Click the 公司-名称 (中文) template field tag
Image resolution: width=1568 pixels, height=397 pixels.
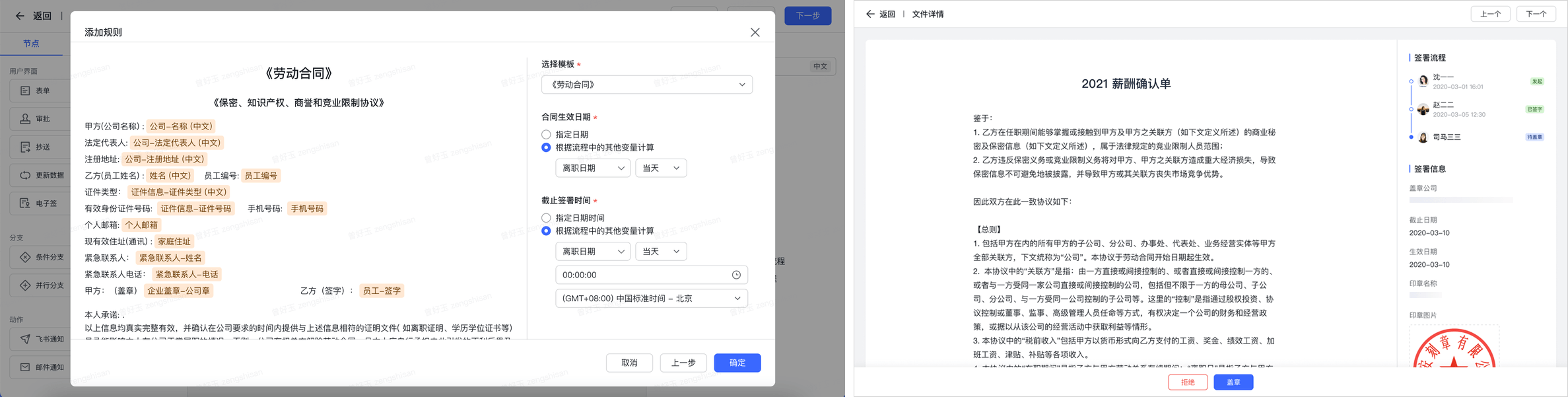tap(181, 126)
